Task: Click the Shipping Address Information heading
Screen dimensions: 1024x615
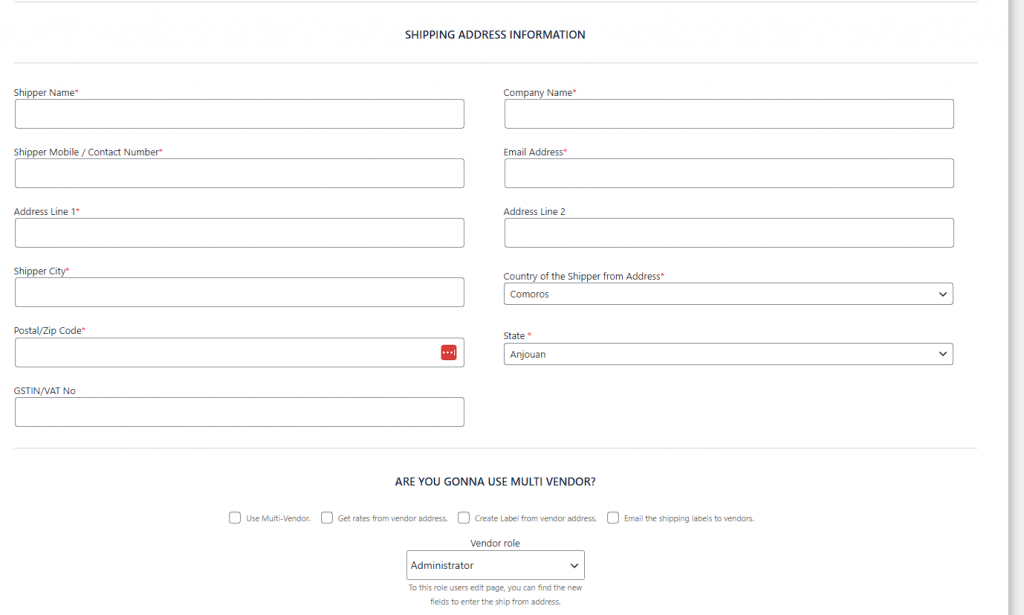Action: tap(495, 35)
